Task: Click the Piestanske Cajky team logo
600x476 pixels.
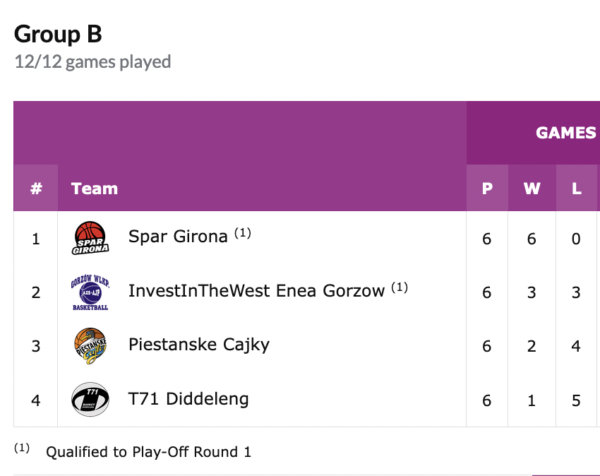Action: point(90,346)
